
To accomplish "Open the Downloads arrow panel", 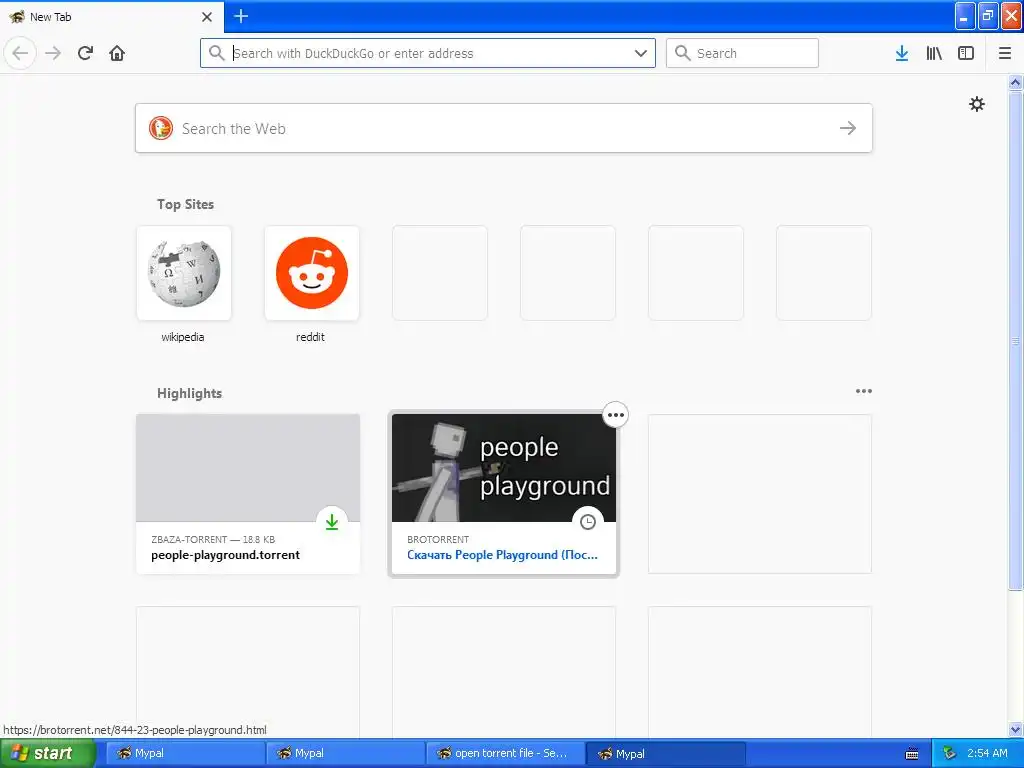I will tap(902, 53).
